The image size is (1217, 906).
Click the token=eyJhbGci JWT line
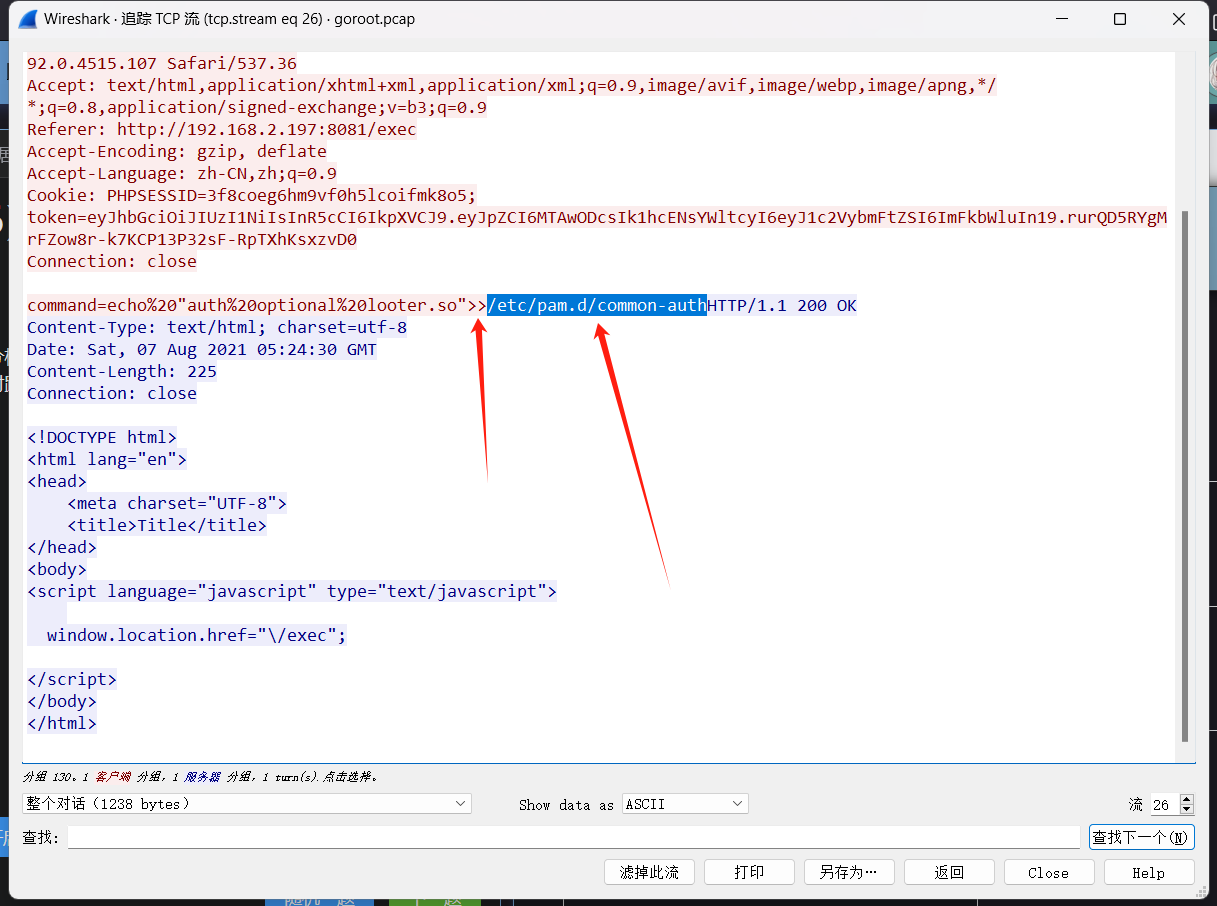point(596,217)
